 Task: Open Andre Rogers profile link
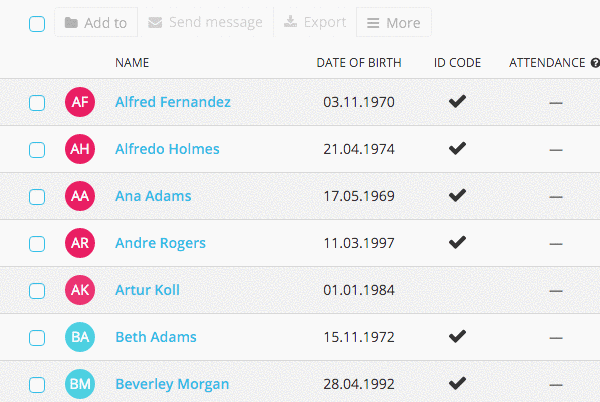tap(160, 243)
